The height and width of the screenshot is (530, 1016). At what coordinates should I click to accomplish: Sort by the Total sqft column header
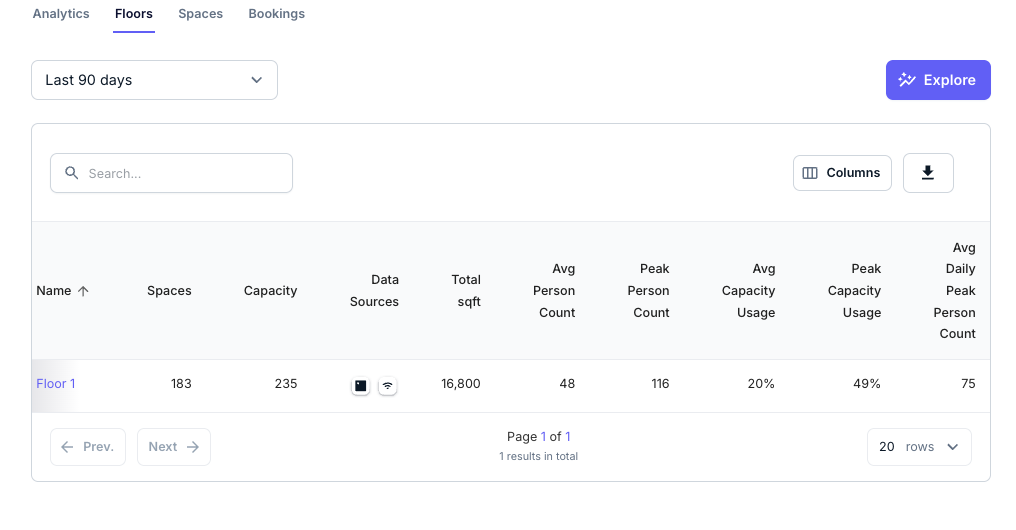pyautogui.click(x=465, y=291)
